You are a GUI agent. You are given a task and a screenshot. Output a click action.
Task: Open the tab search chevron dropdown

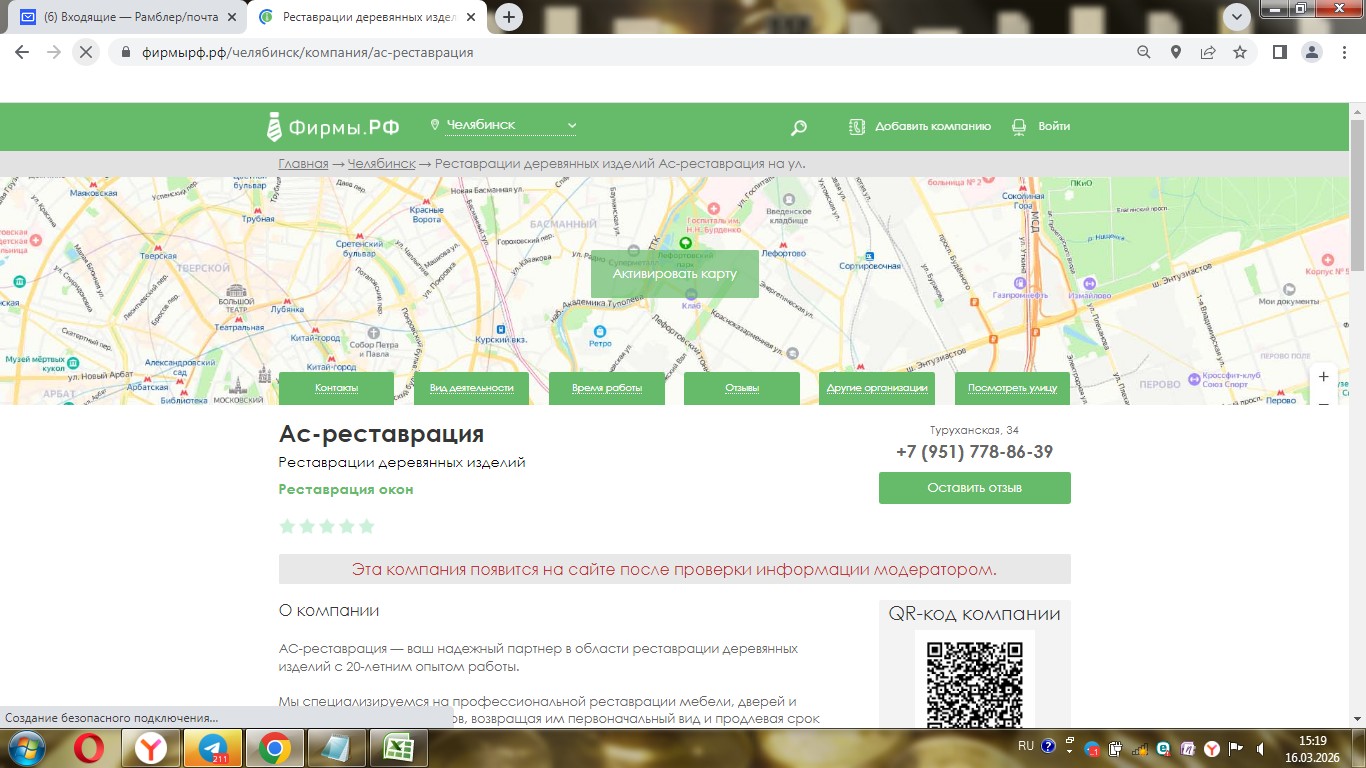click(1238, 16)
